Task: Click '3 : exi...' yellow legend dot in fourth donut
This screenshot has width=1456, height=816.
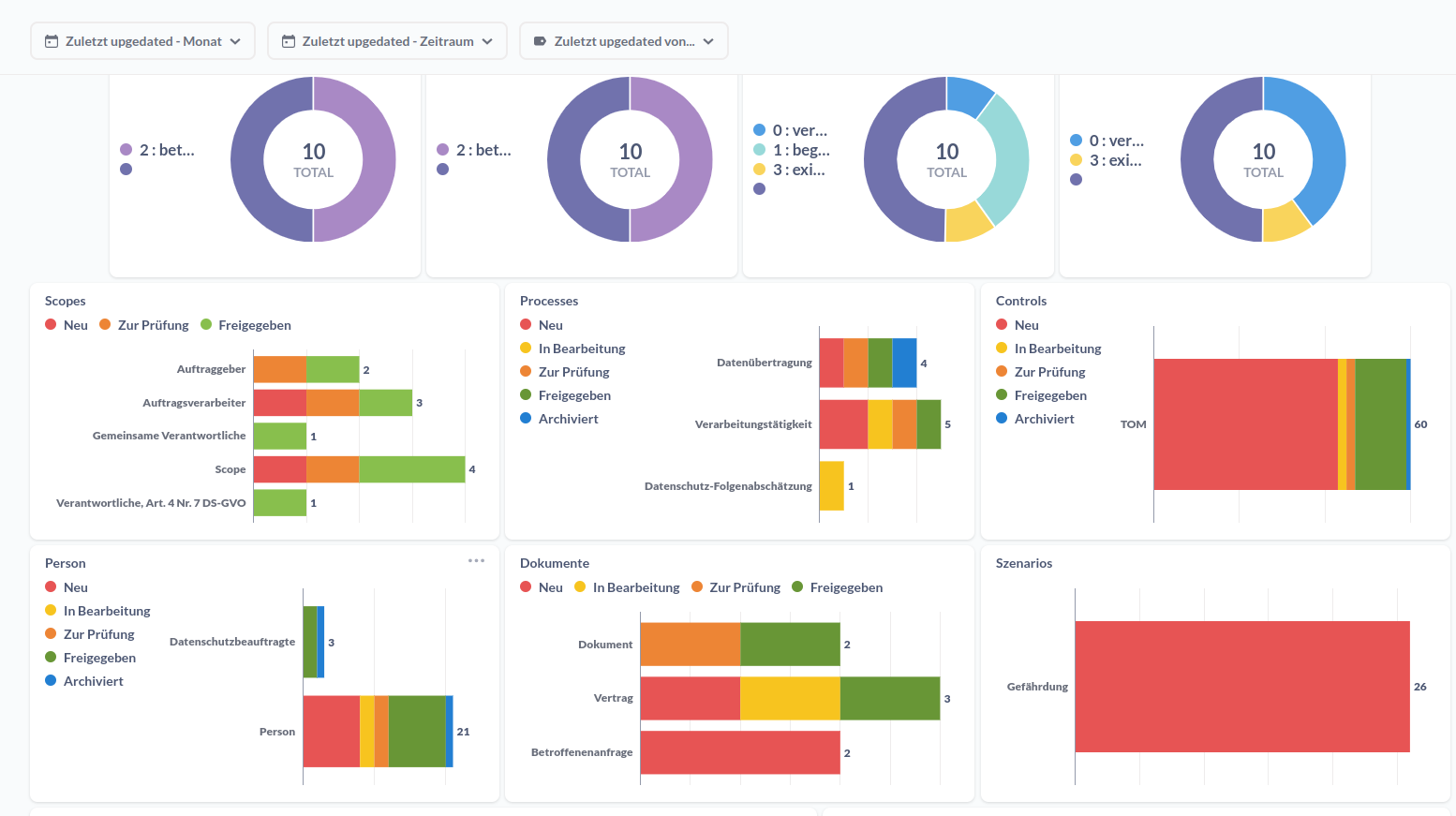Action: tap(1076, 160)
